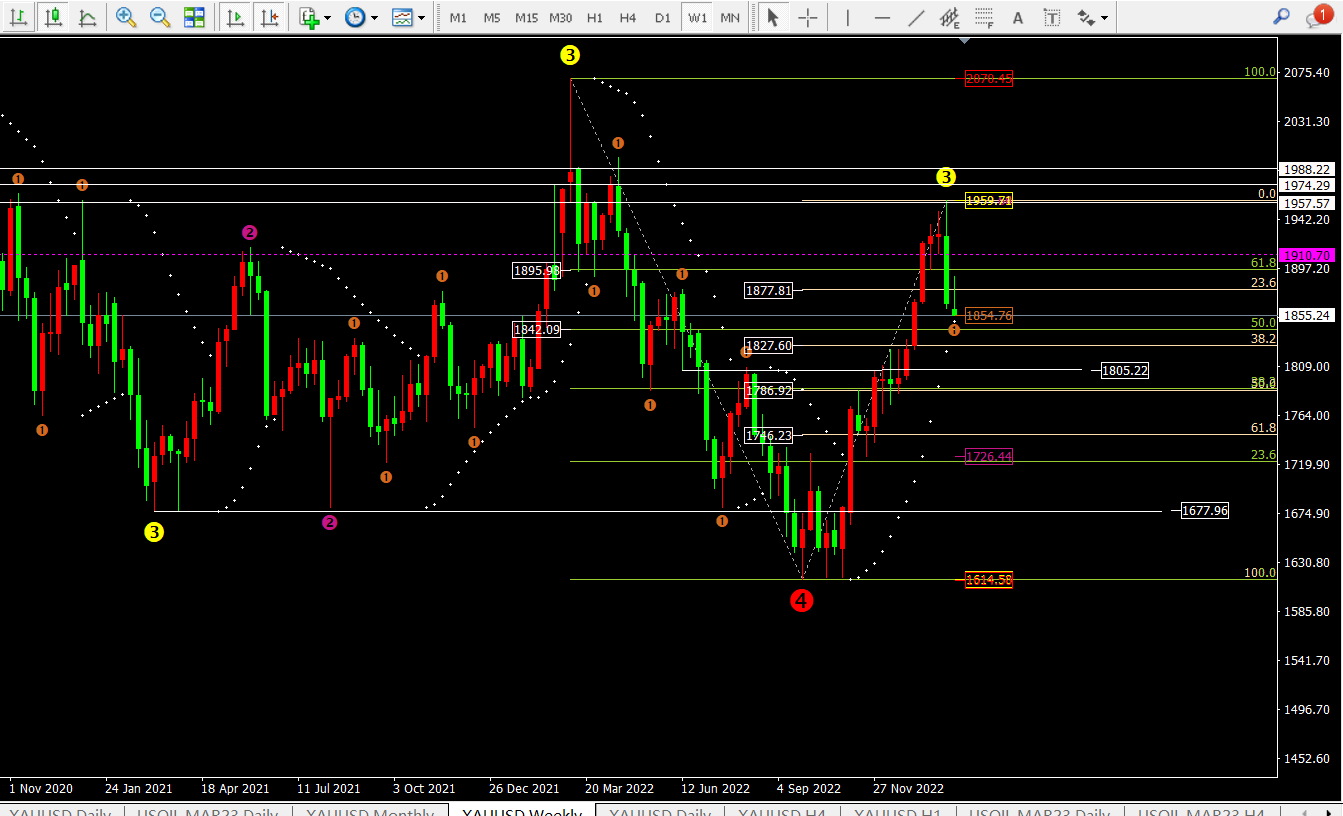Switch chart to candlesticks display
Image resolution: width=1343 pixels, height=816 pixels.
pyautogui.click(x=54, y=17)
